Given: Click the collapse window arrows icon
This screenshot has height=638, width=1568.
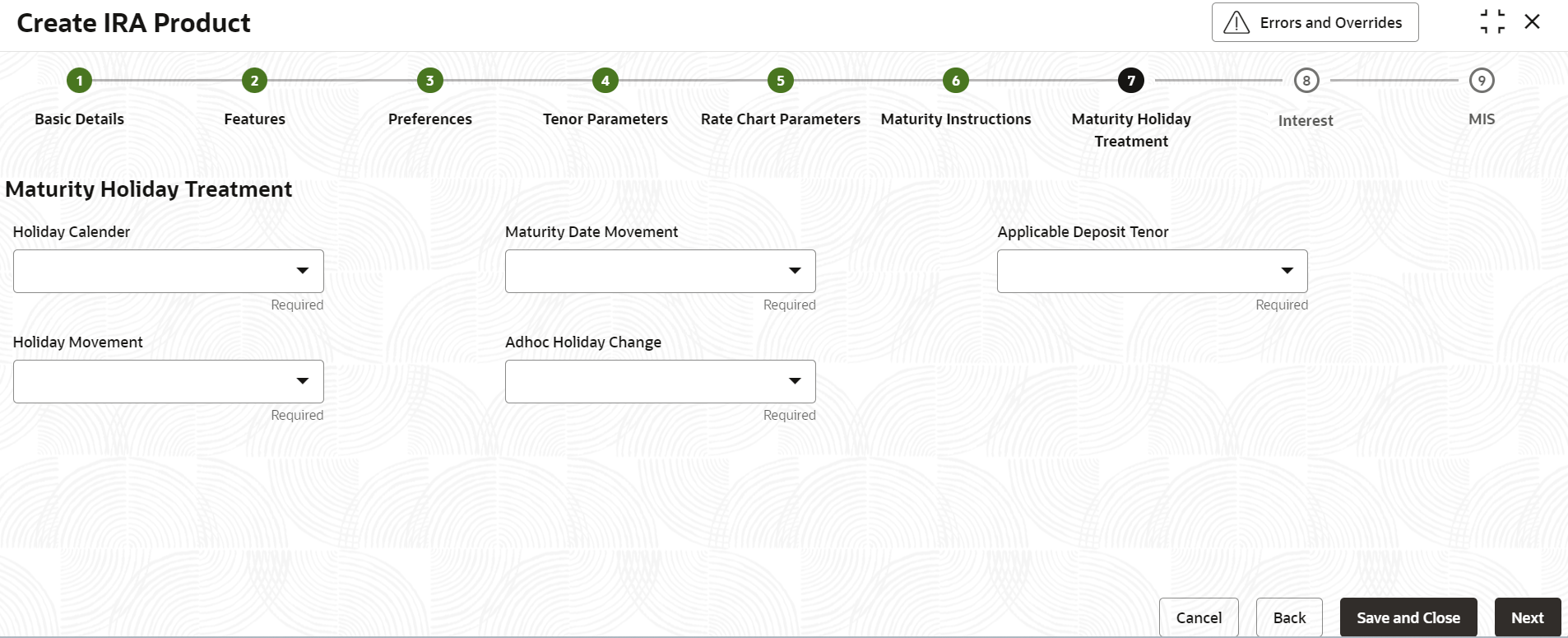Looking at the screenshot, I should [x=1492, y=22].
